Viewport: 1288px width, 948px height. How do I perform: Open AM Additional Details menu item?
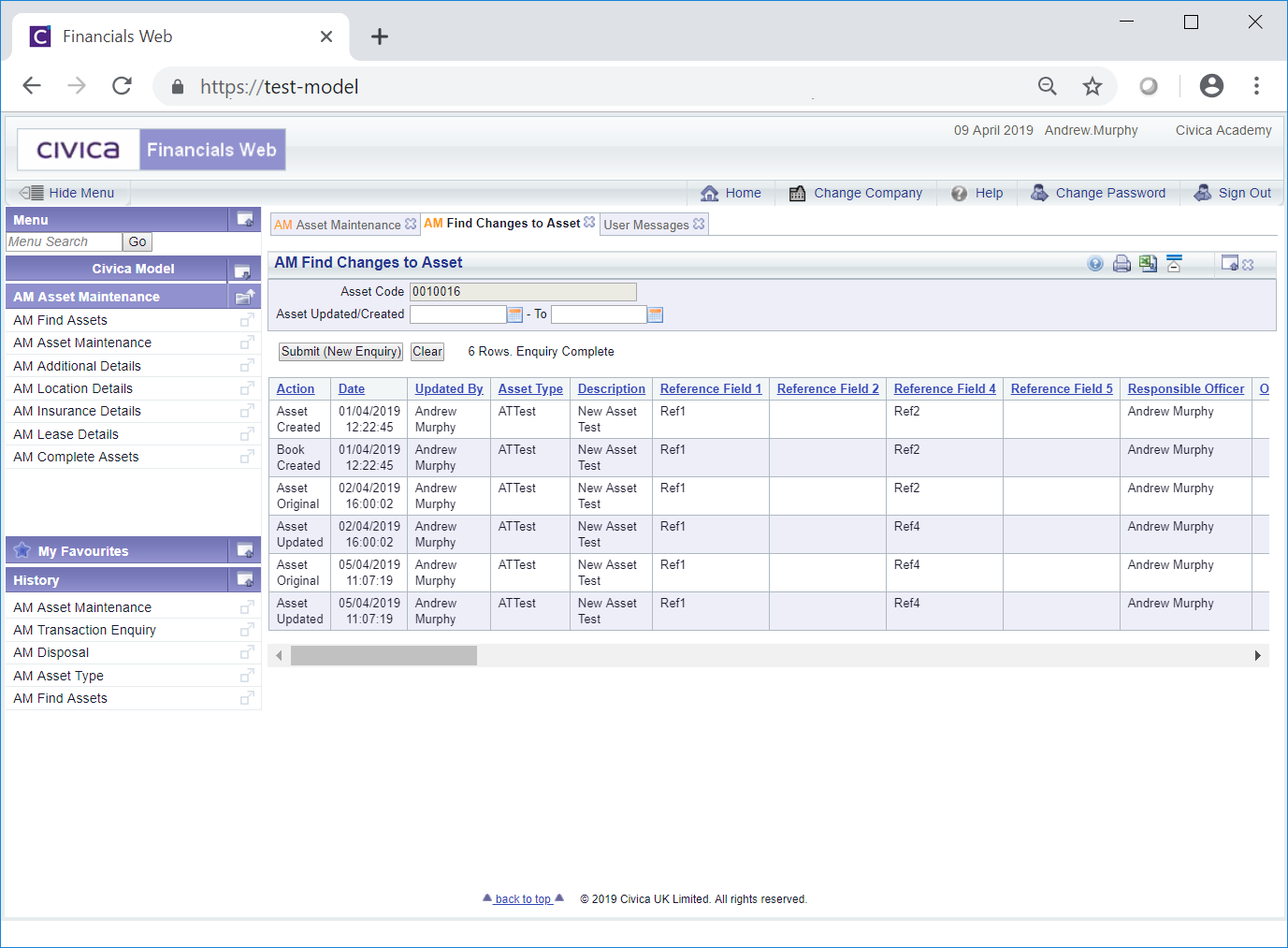(x=78, y=366)
